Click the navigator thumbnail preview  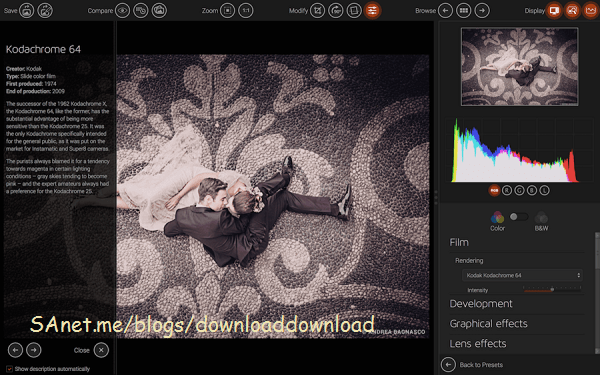pos(520,67)
